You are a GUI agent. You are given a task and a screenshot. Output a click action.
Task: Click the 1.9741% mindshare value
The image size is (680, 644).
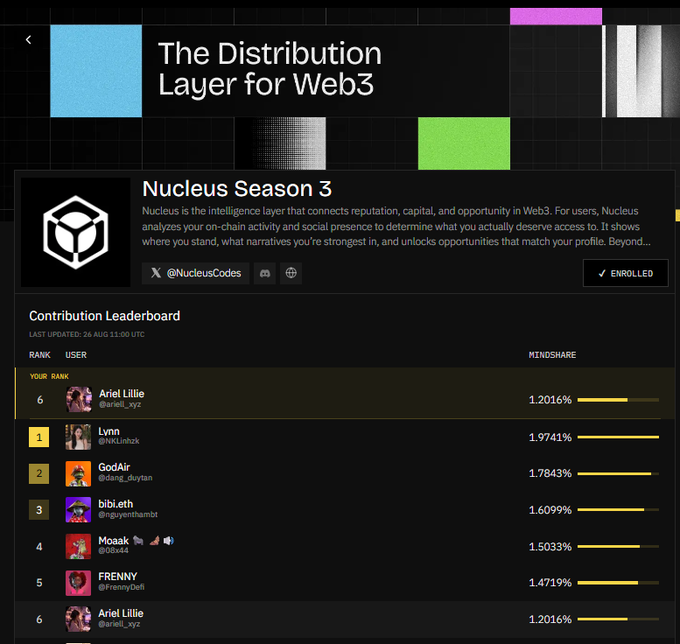point(550,437)
